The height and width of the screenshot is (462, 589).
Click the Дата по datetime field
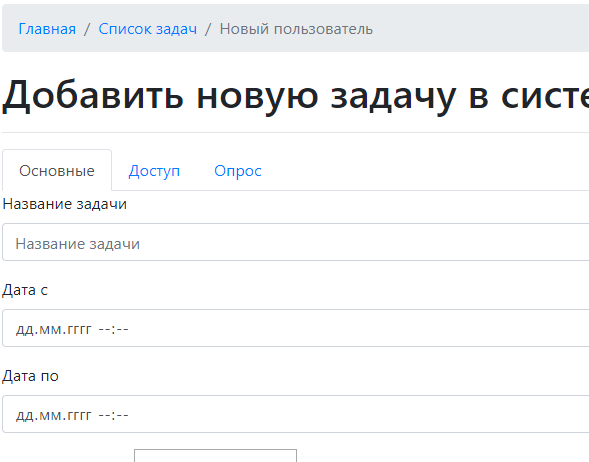click(x=296, y=414)
